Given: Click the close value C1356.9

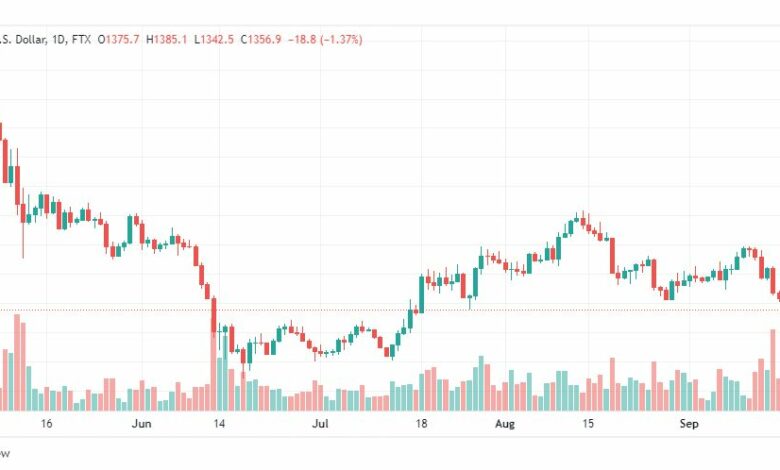Looking at the screenshot, I should [261, 39].
